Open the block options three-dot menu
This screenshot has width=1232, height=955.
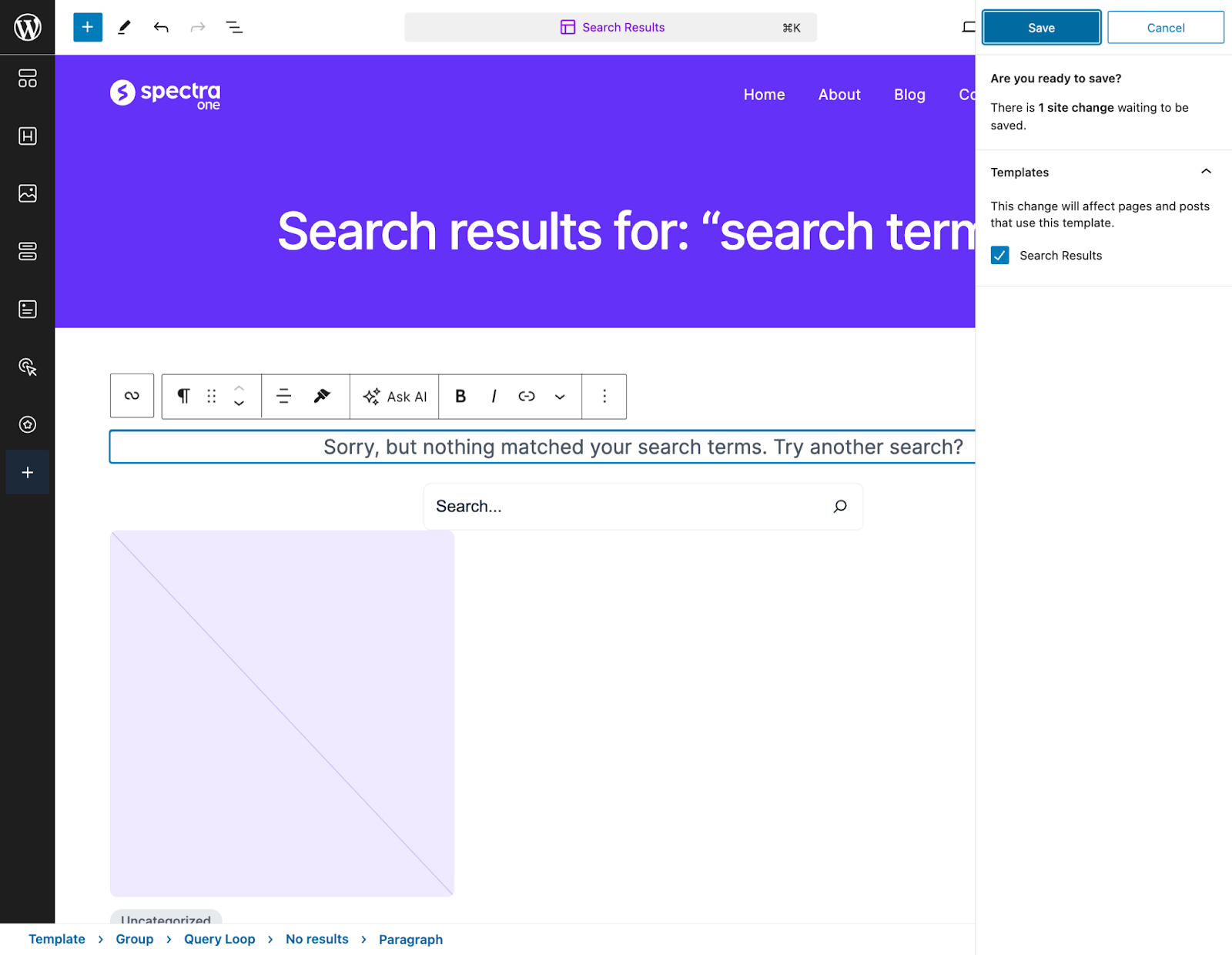[604, 396]
